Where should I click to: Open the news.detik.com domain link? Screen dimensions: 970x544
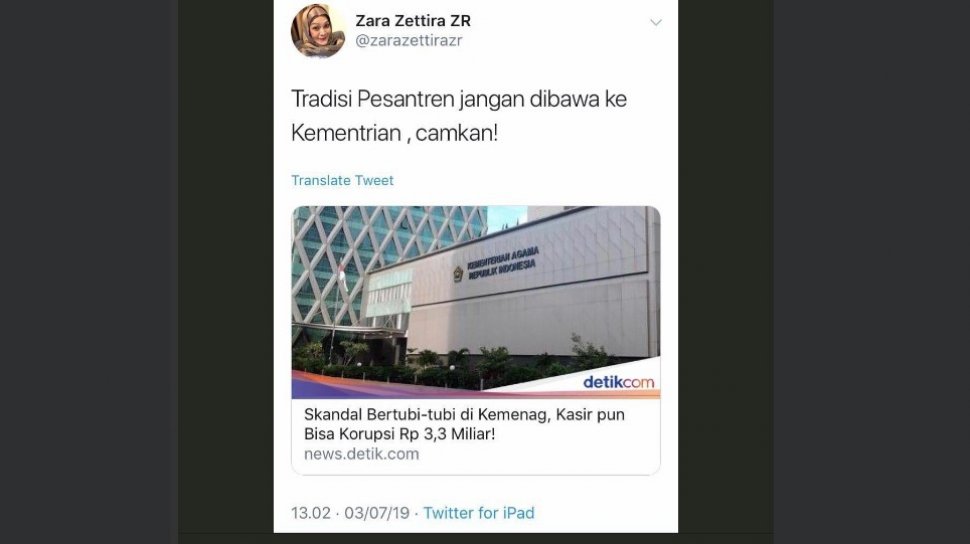coord(361,454)
